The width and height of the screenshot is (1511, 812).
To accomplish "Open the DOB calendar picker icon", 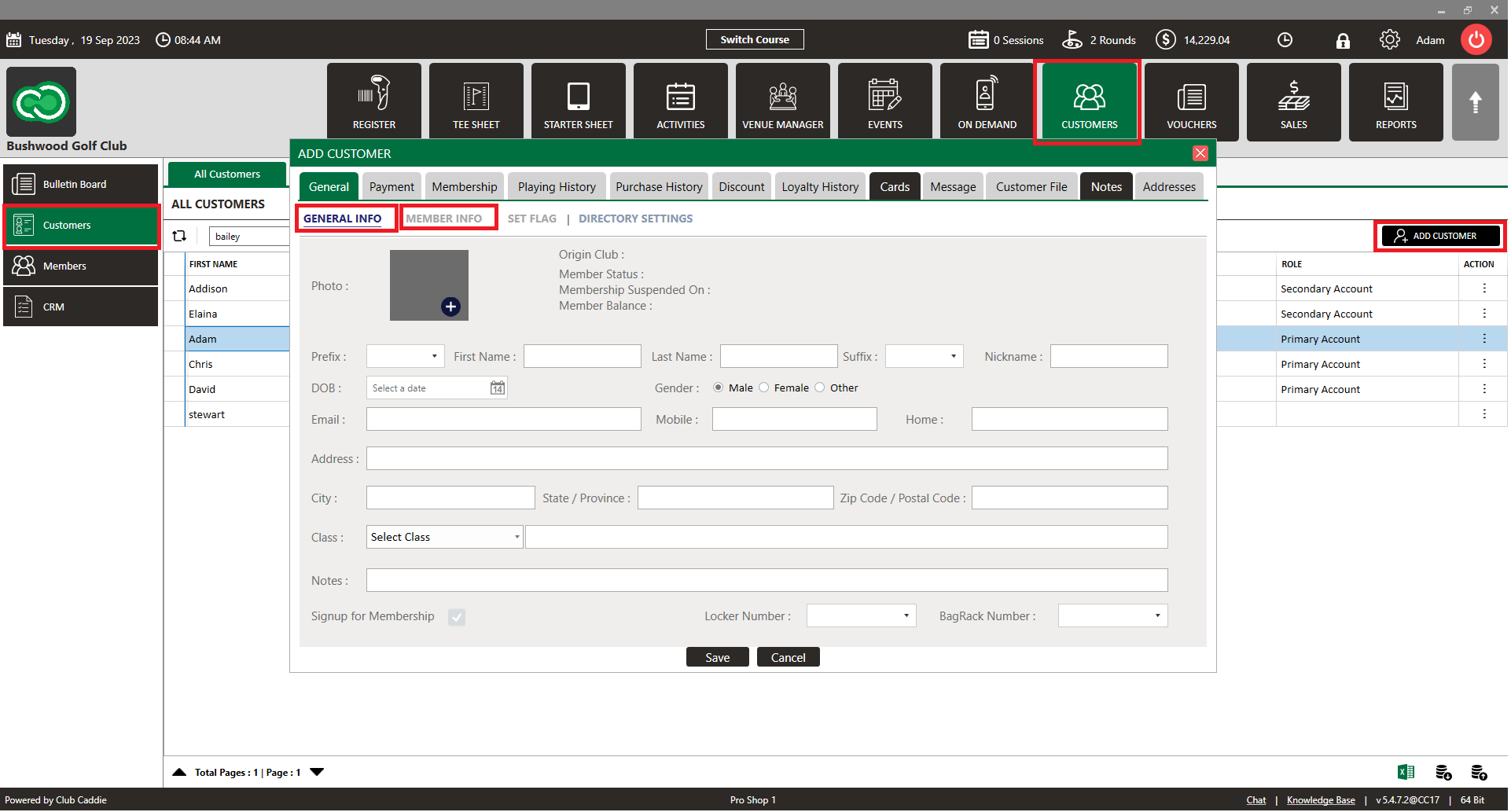I will pyautogui.click(x=498, y=388).
